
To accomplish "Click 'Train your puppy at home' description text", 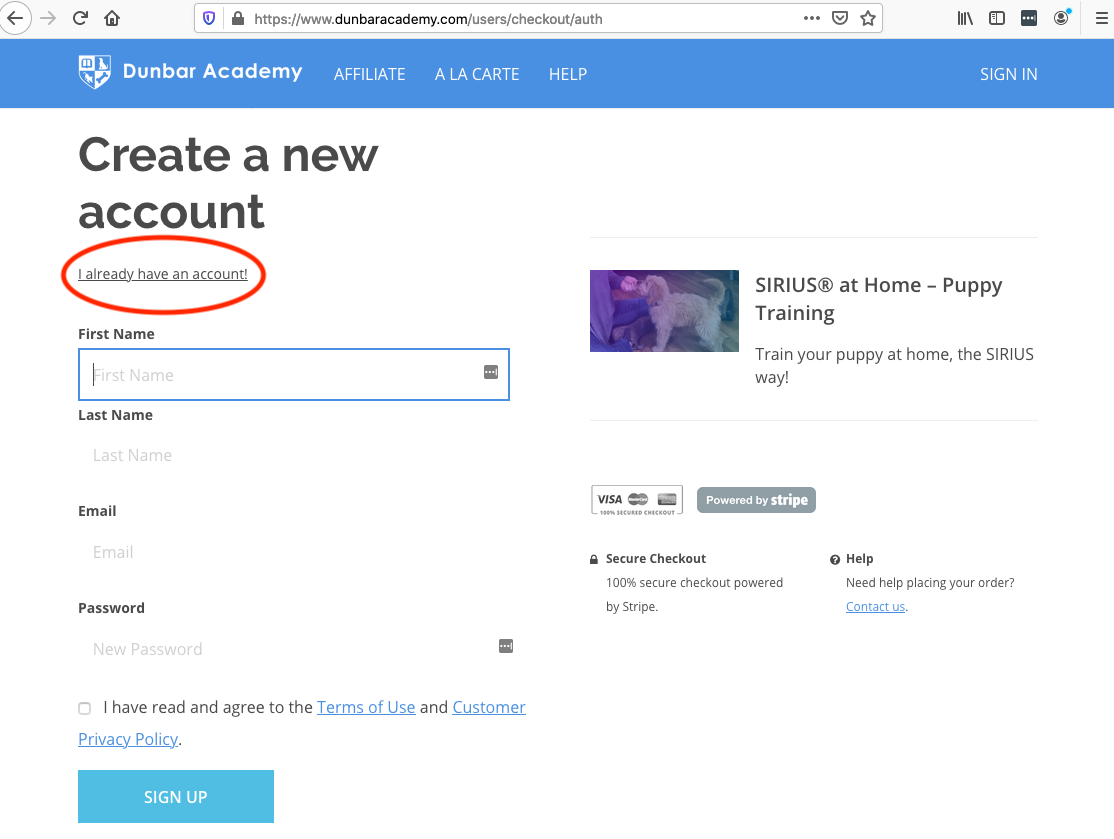I will [894, 365].
